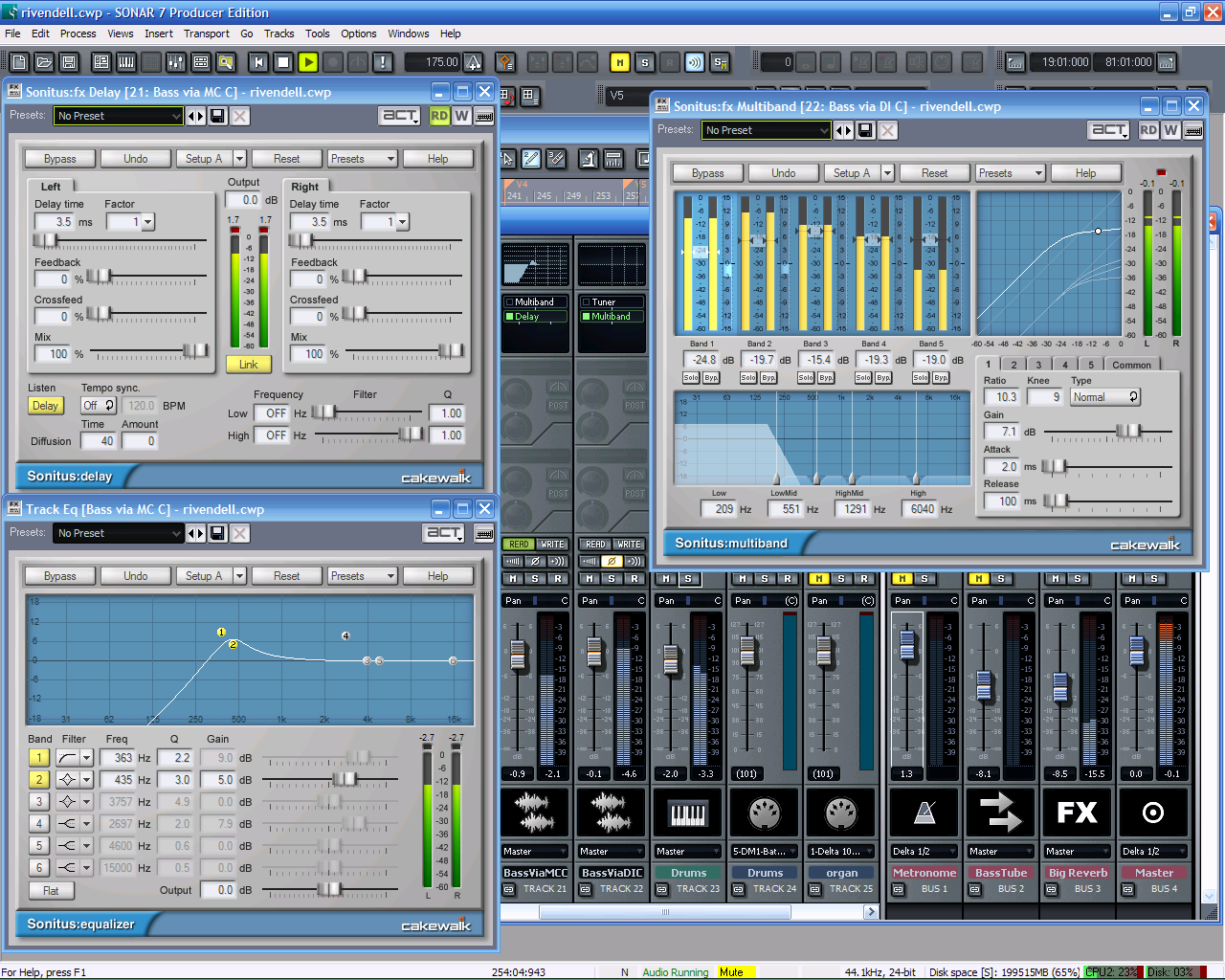Open the Presets dropdown in Track Eq plugin

click(x=362, y=576)
